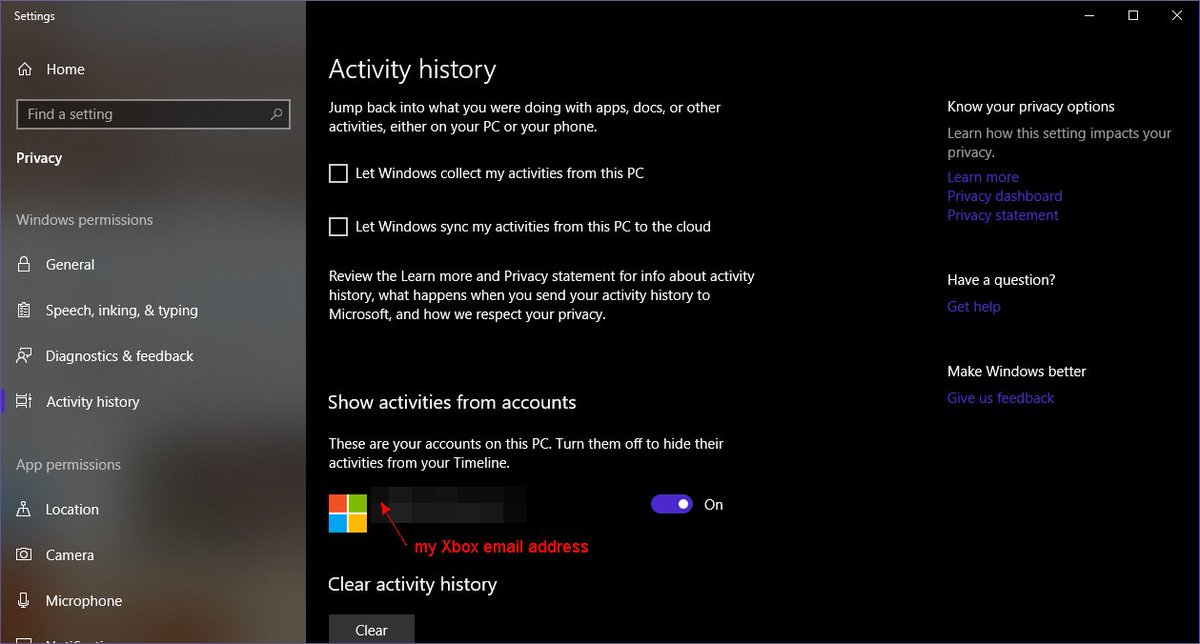This screenshot has width=1200, height=644.
Task: Click the Activity history icon in sidebar
Action: [x=25, y=402]
